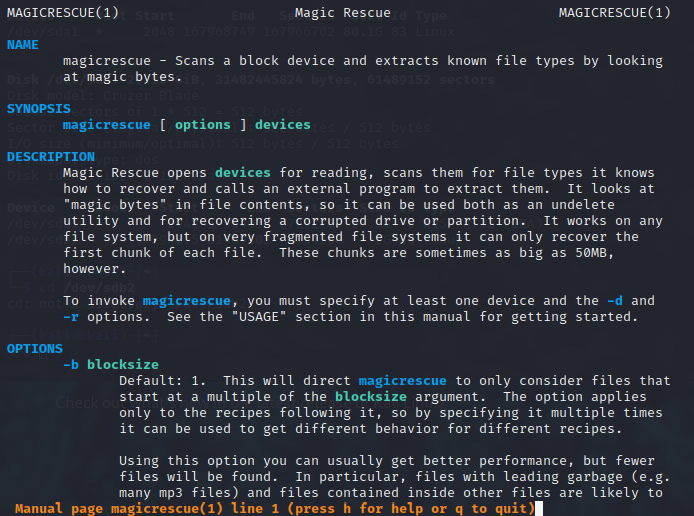Click the 'Manual page magicrescue(1) line 1' status
This screenshot has width=694, height=516.
click(x=147, y=508)
